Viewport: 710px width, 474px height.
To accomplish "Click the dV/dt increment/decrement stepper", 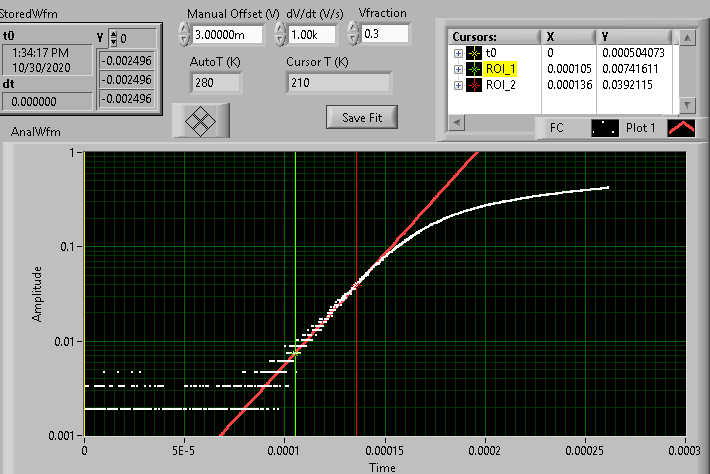I will 281,34.
